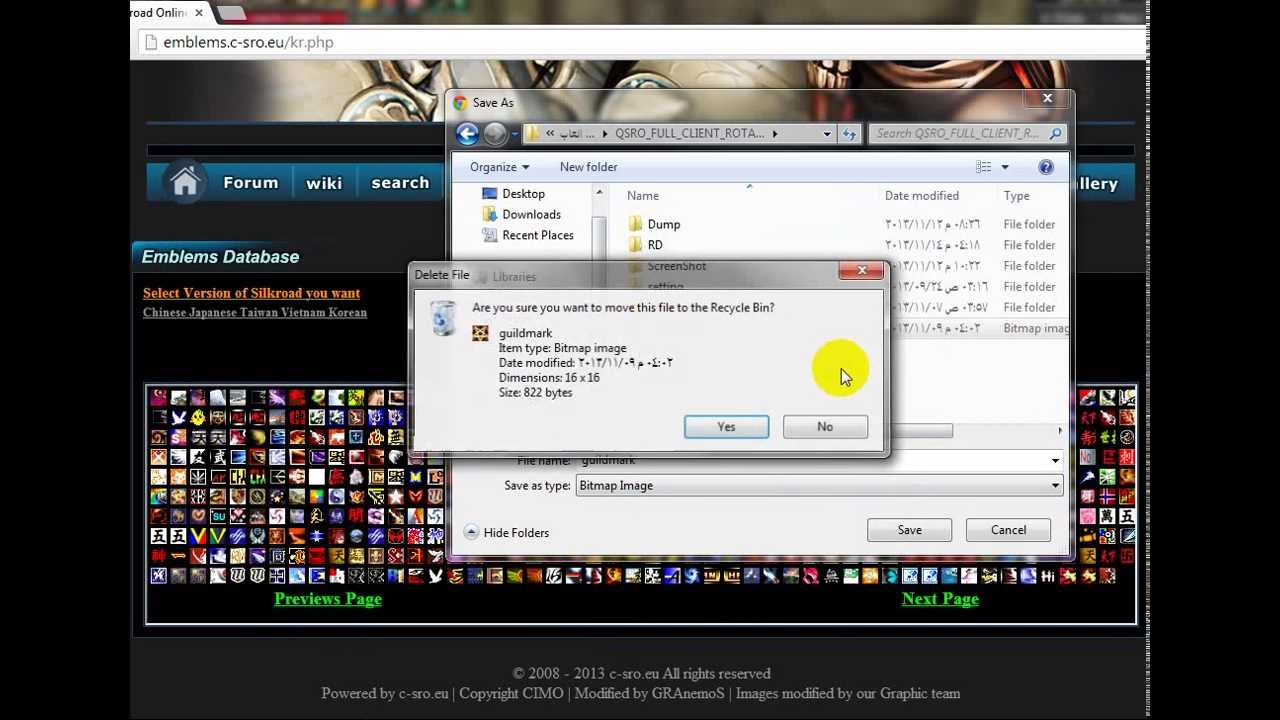Close the Save As dialog
The image size is (1280, 720).
click(x=1047, y=99)
